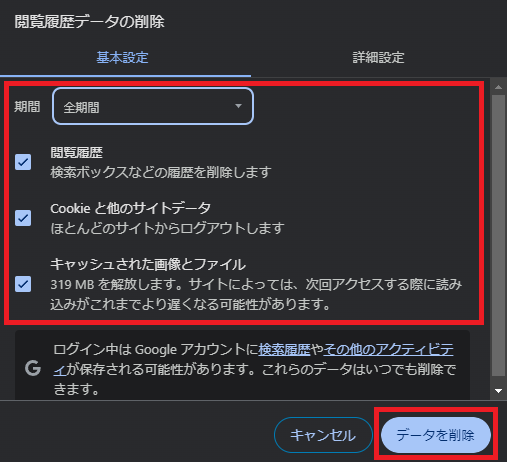Click the scrollbar down arrow
Screen dimensions: 507x462
(498, 391)
